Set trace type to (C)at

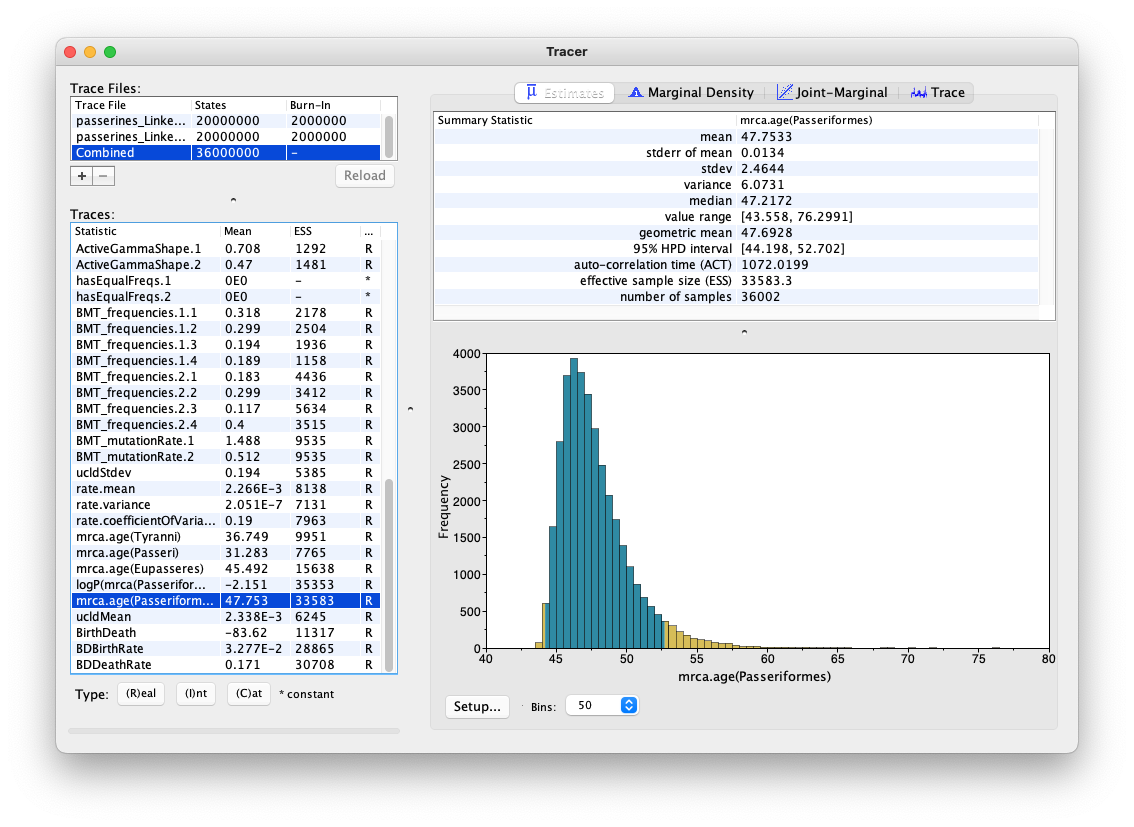tap(249, 693)
